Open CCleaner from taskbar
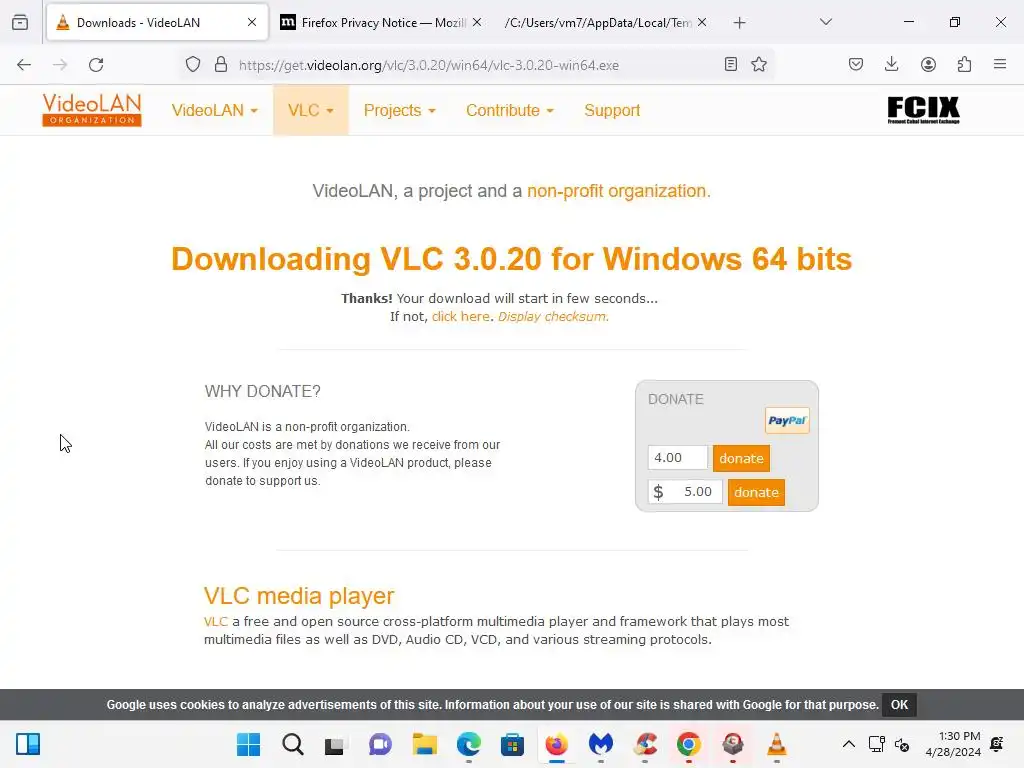1024x768 pixels. click(645, 744)
